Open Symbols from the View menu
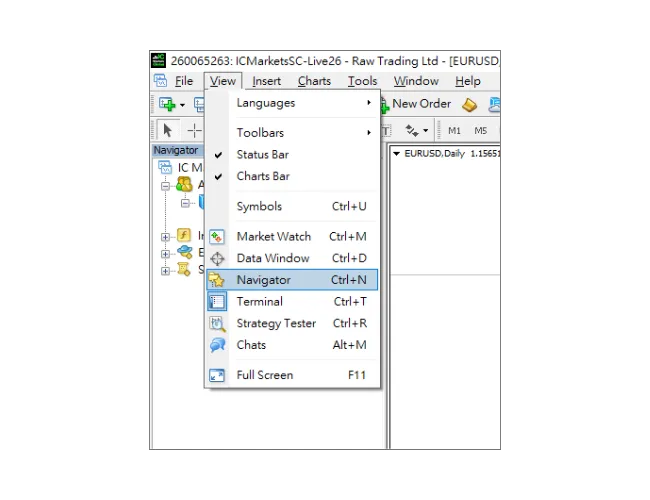Image resolution: width=650 pixels, height=500 pixels. [x=259, y=207]
